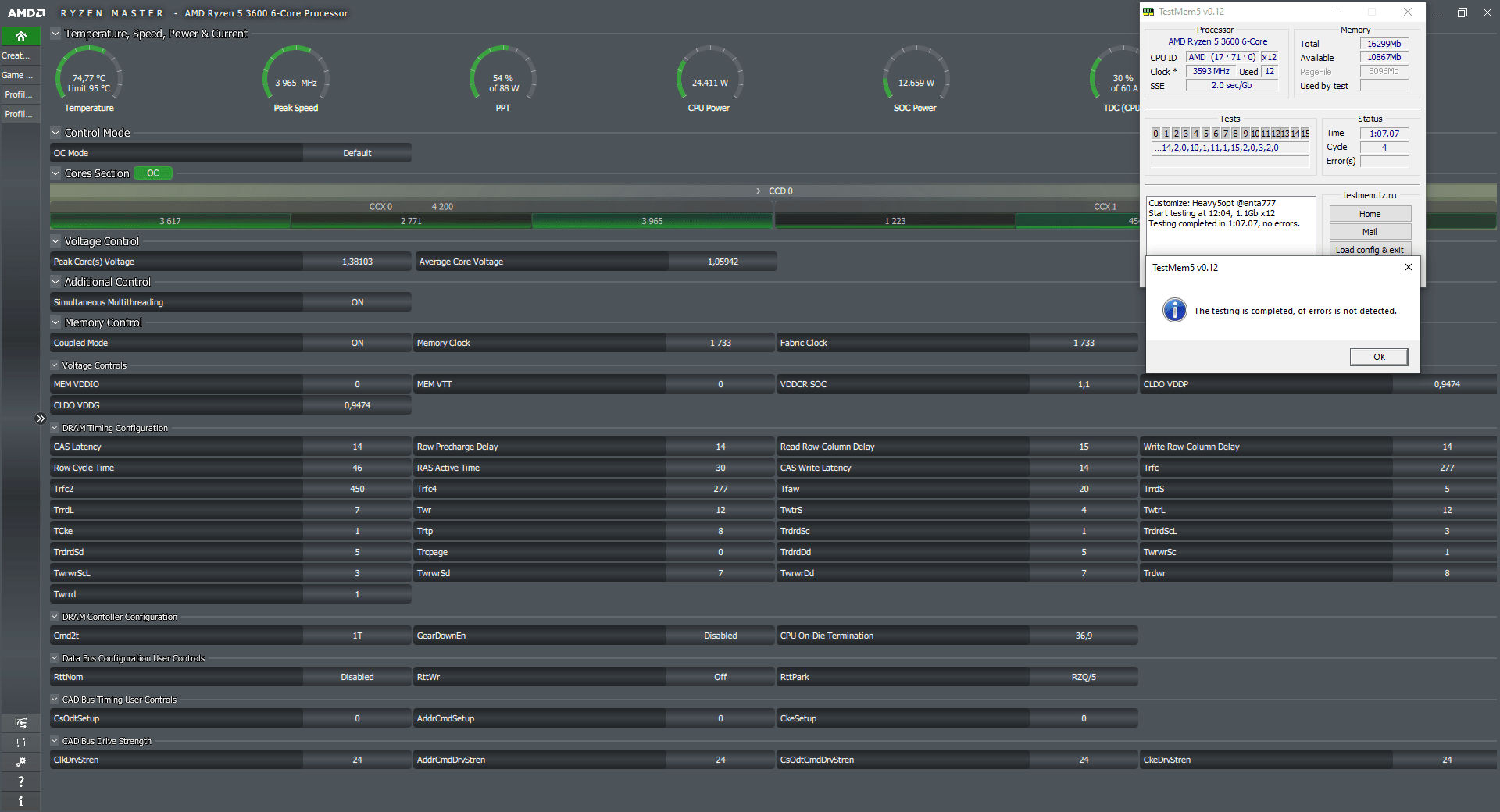Image resolution: width=1500 pixels, height=812 pixels.
Task: Click the VDDCR SOC value 1,1
Action: [1084, 384]
